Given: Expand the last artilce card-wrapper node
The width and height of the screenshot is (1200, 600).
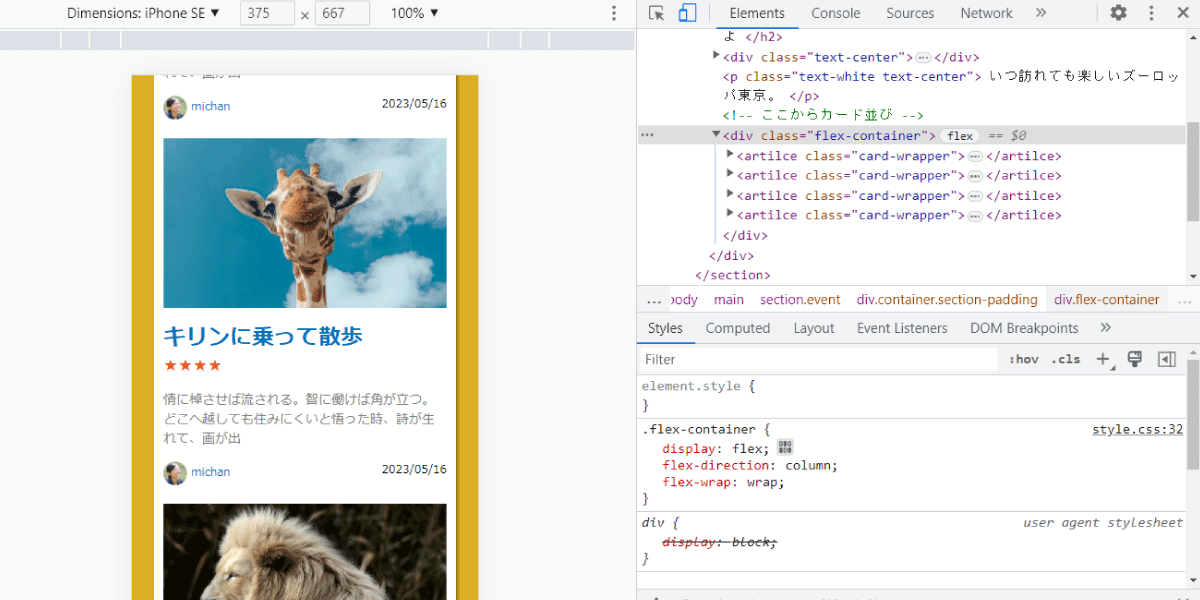Looking at the screenshot, I should [730, 213].
